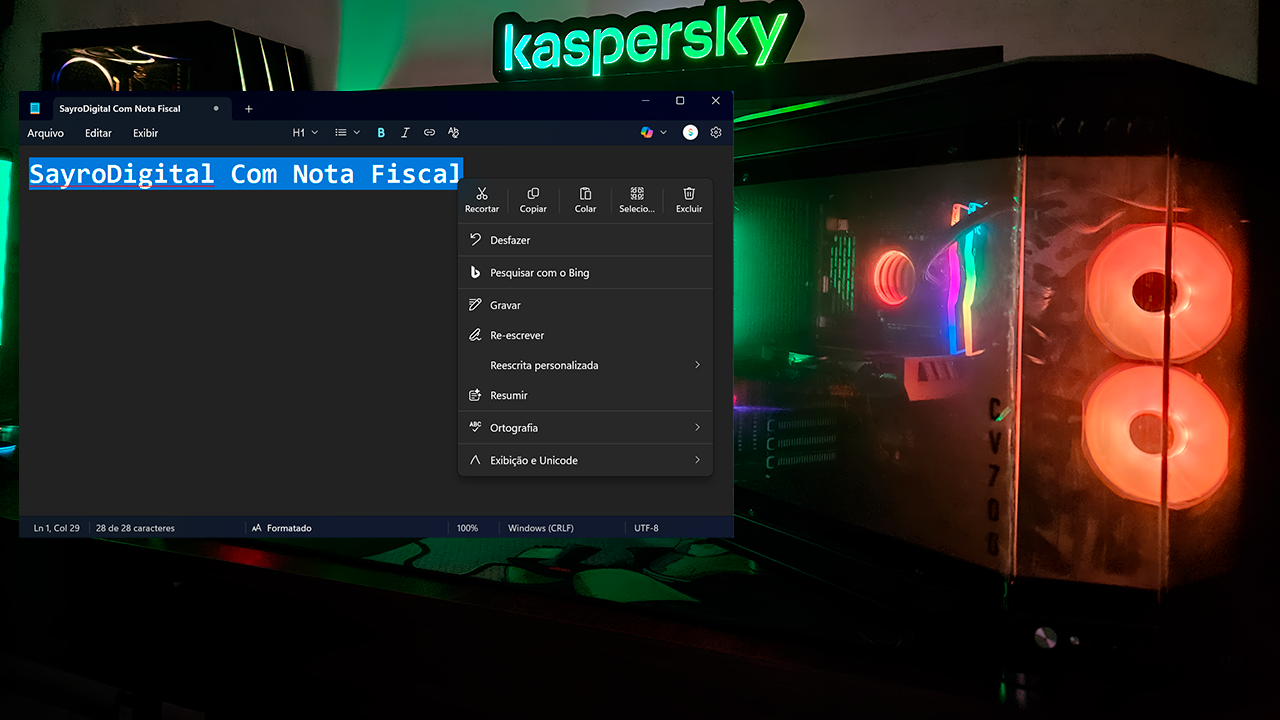The height and width of the screenshot is (720, 1280).
Task: Open Notepad settings gear icon
Action: pyautogui.click(x=716, y=133)
